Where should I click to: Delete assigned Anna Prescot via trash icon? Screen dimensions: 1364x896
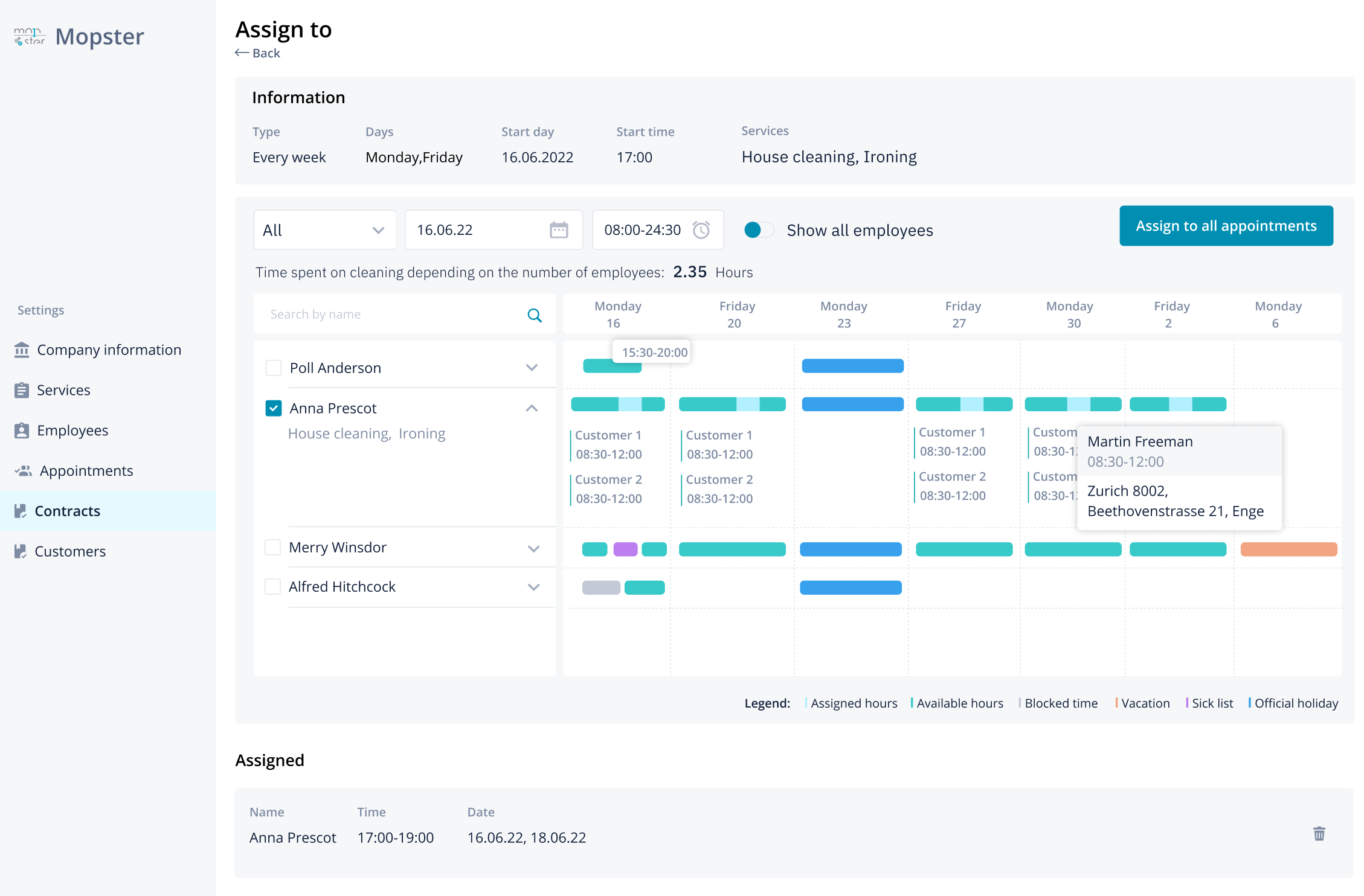[1319, 834]
